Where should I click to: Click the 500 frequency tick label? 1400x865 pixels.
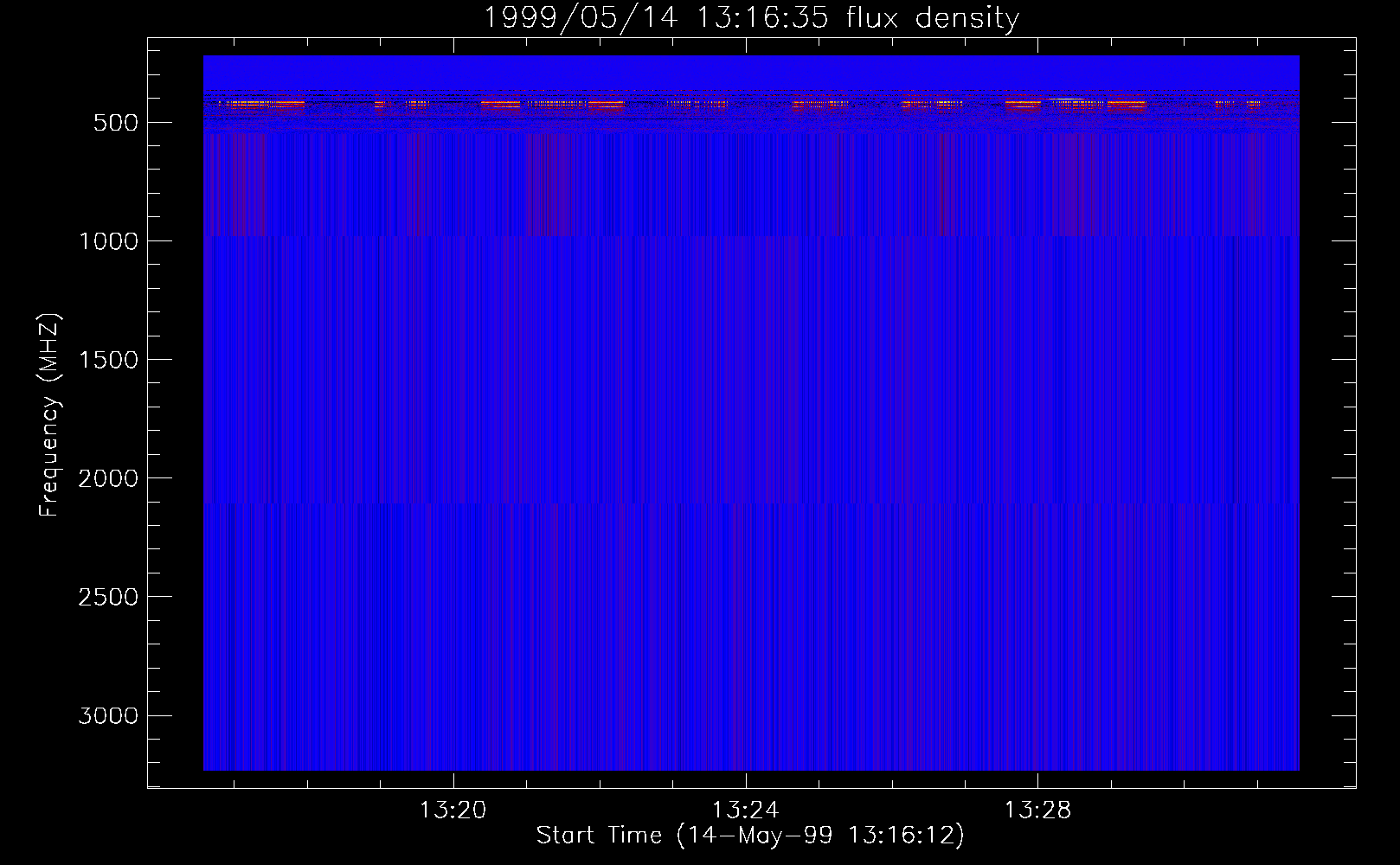point(116,123)
